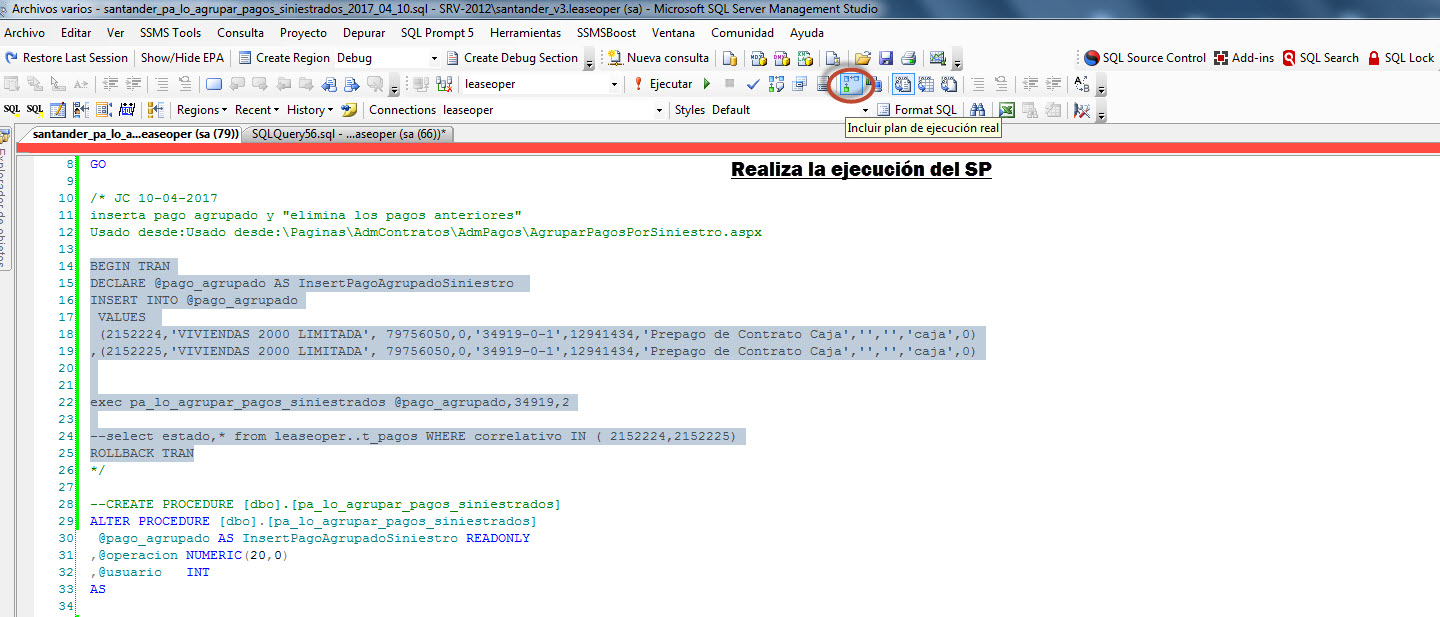1440x617 pixels.
Task: Click the parse query checkmark icon
Action: coord(752,84)
